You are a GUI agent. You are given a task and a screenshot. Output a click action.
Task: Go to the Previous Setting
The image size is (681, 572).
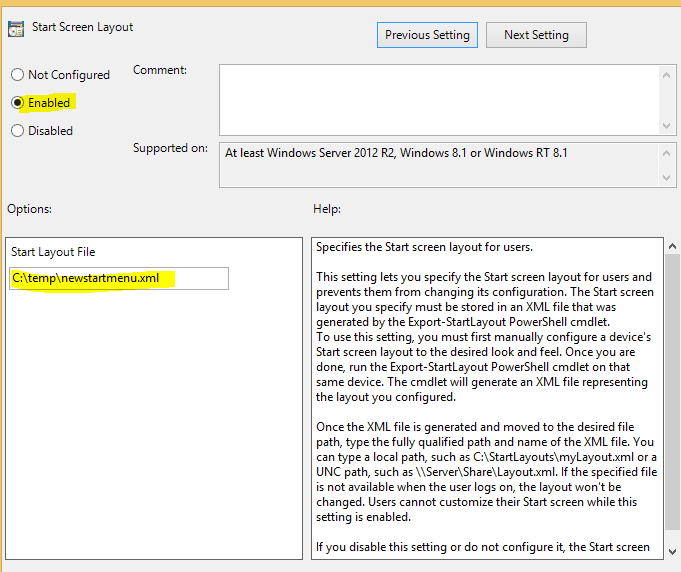(427, 35)
